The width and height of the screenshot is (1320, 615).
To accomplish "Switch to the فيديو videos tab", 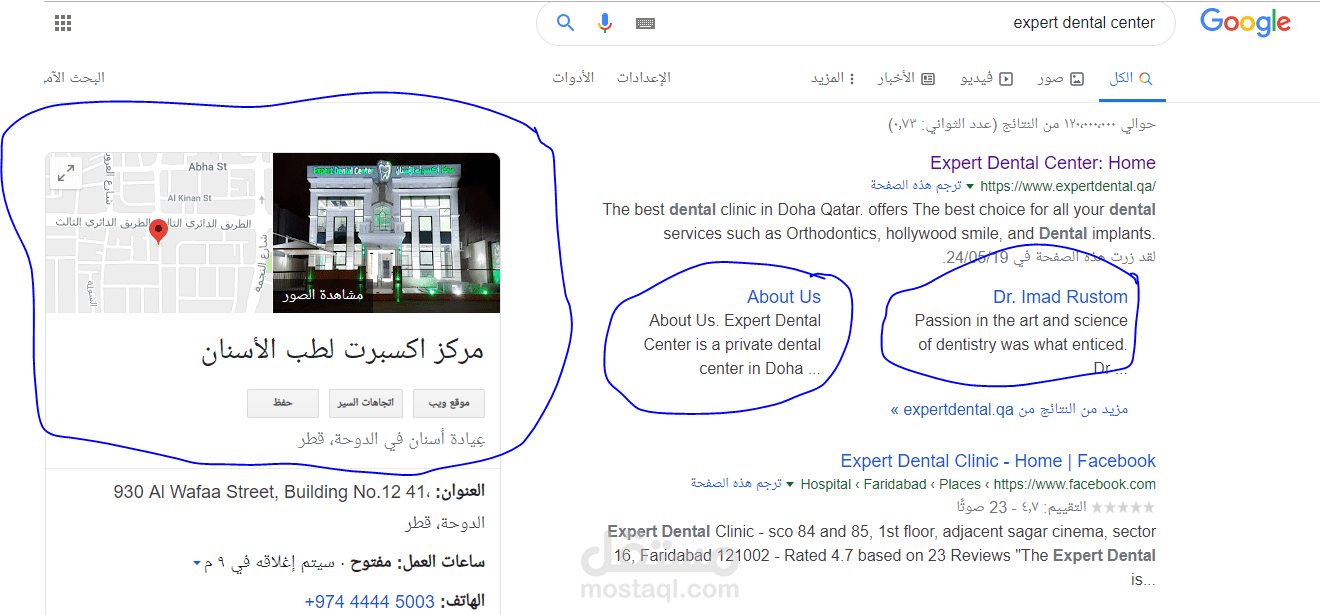I will click(x=987, y=78).
